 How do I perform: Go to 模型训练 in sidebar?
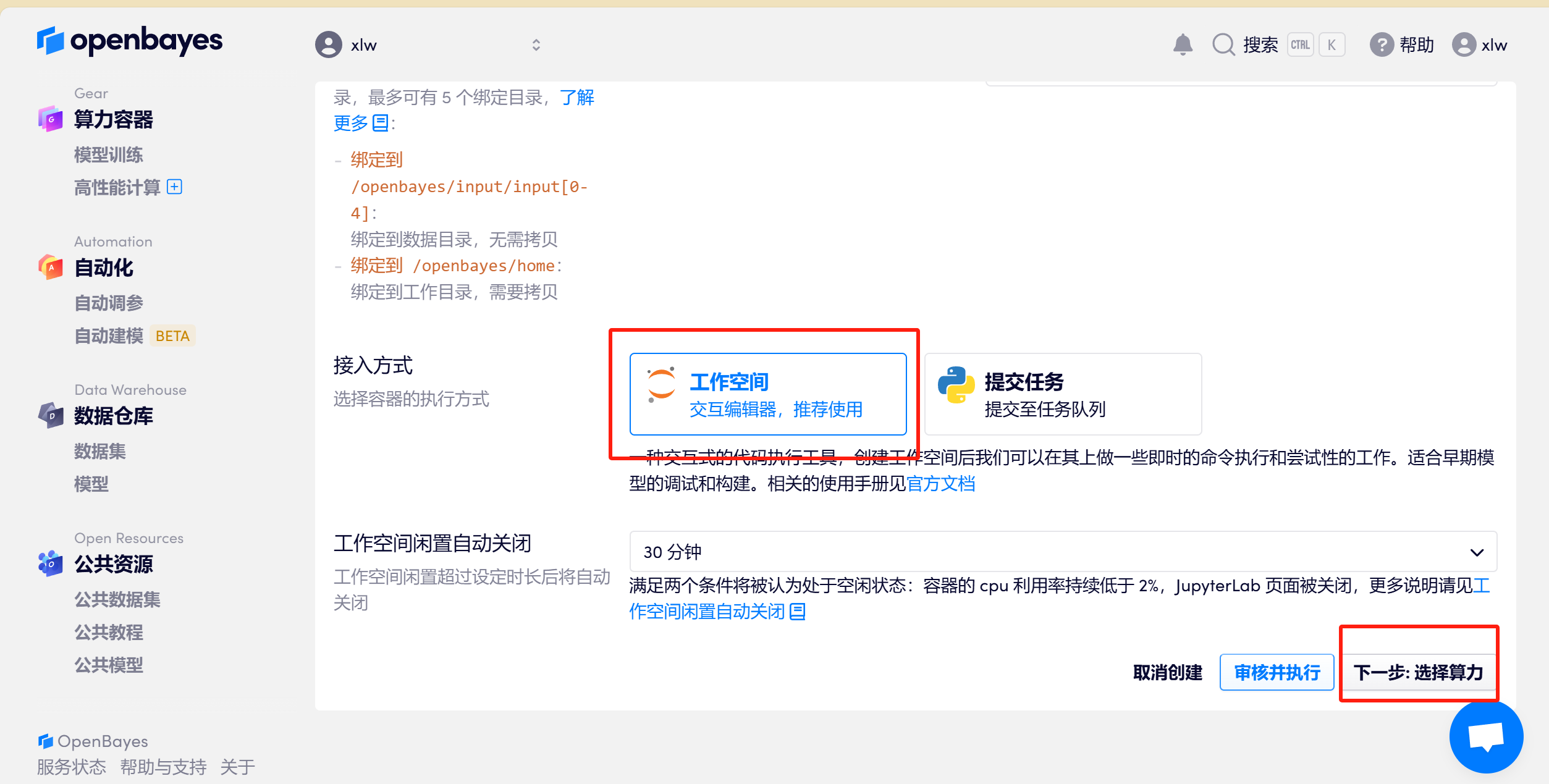click(109, 154)
